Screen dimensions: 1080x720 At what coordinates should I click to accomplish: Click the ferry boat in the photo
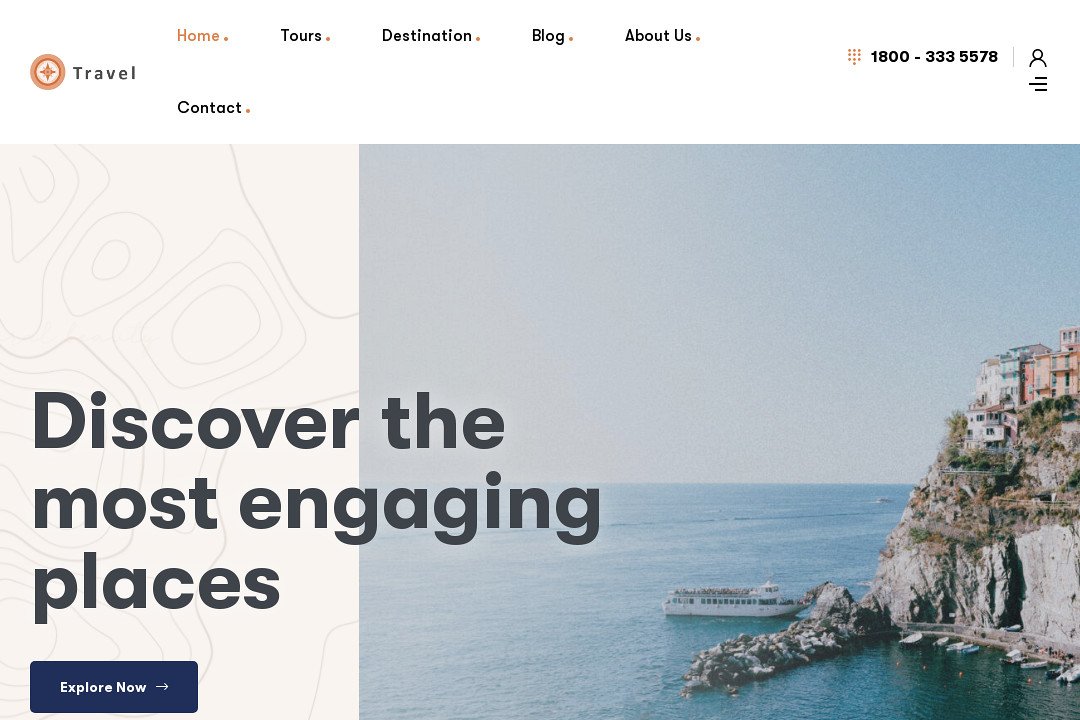click(735, 599)
